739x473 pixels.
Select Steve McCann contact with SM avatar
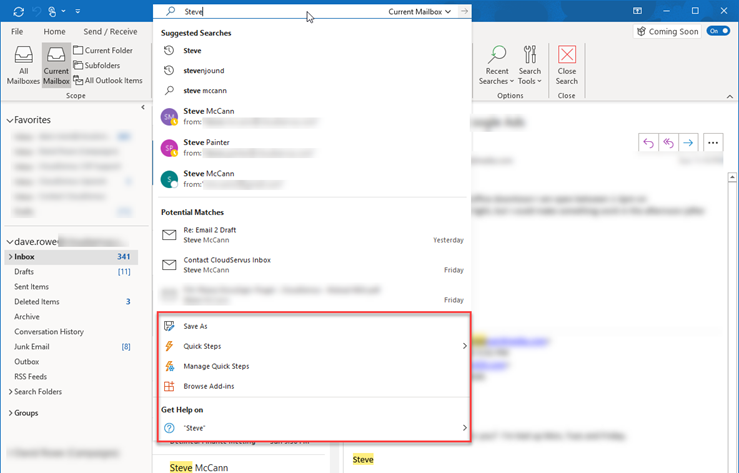[x=314, y=116]
